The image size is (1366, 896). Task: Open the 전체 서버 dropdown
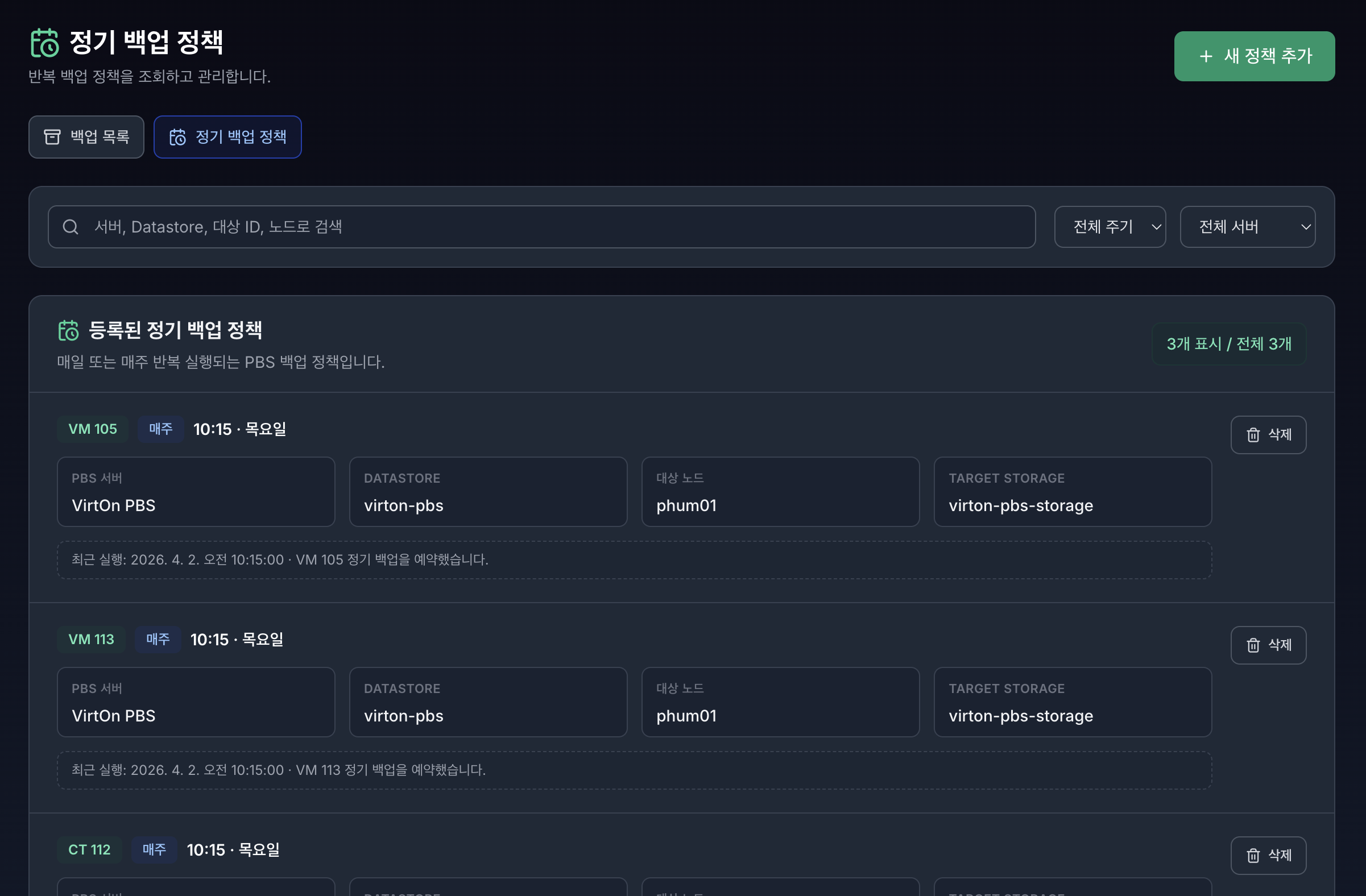click(x=1247, y=227)
